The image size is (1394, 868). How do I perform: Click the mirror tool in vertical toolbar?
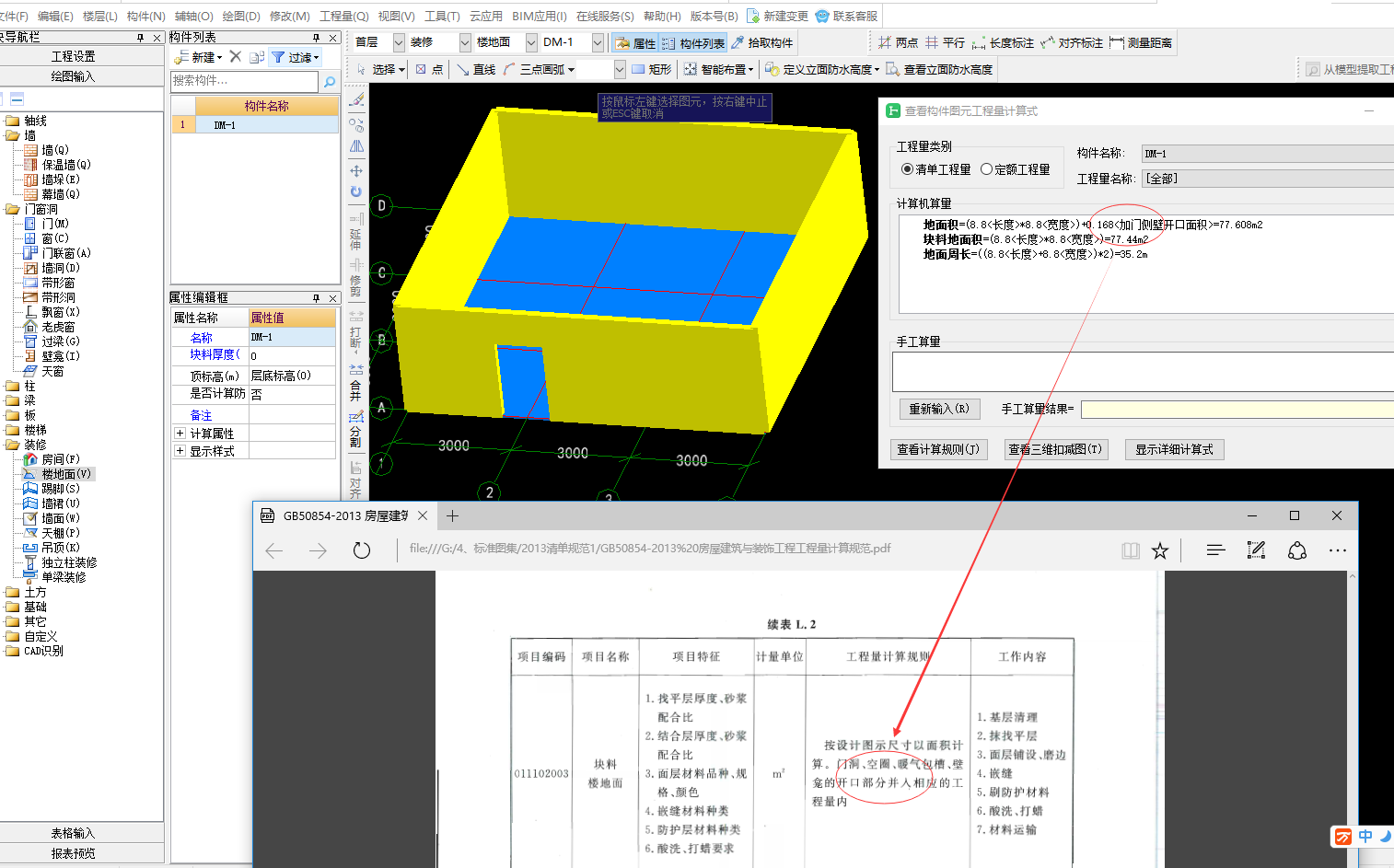[356, 146]
